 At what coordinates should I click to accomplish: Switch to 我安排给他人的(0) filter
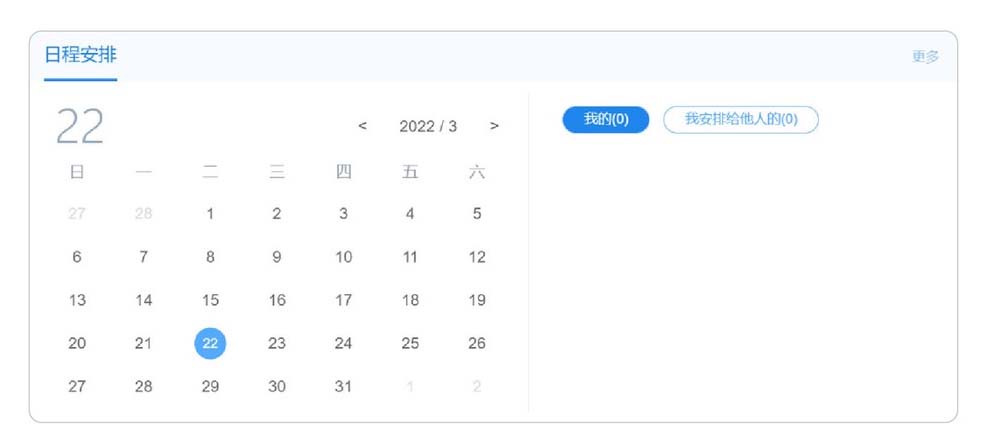tap(741, 120)
